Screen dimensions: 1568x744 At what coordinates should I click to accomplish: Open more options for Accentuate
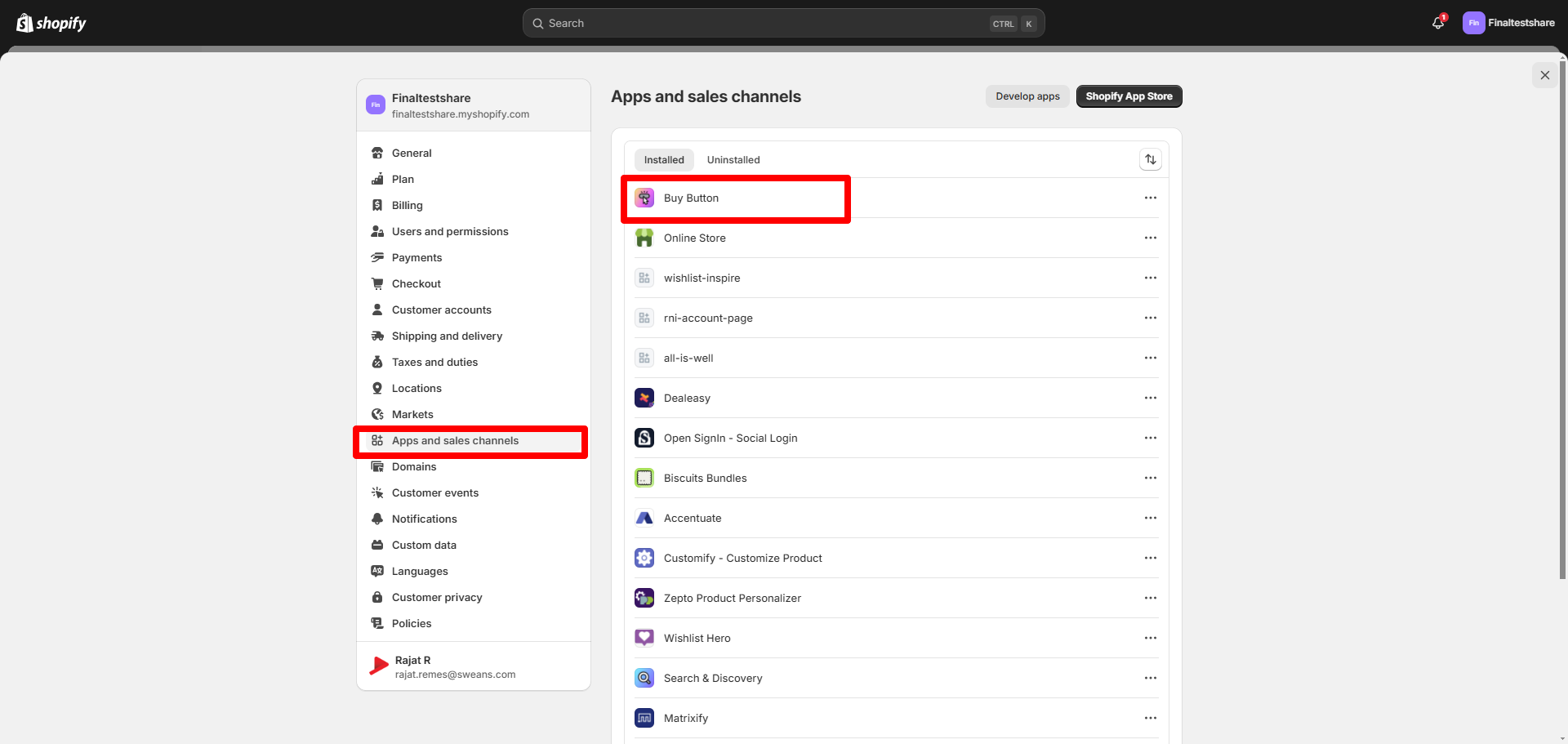[1150, 518]
